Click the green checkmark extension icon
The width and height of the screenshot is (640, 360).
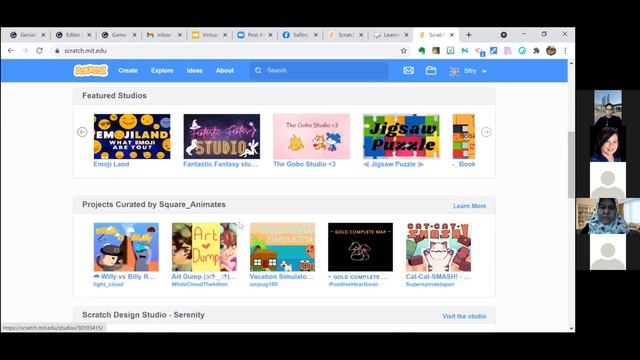pos(450,51)
